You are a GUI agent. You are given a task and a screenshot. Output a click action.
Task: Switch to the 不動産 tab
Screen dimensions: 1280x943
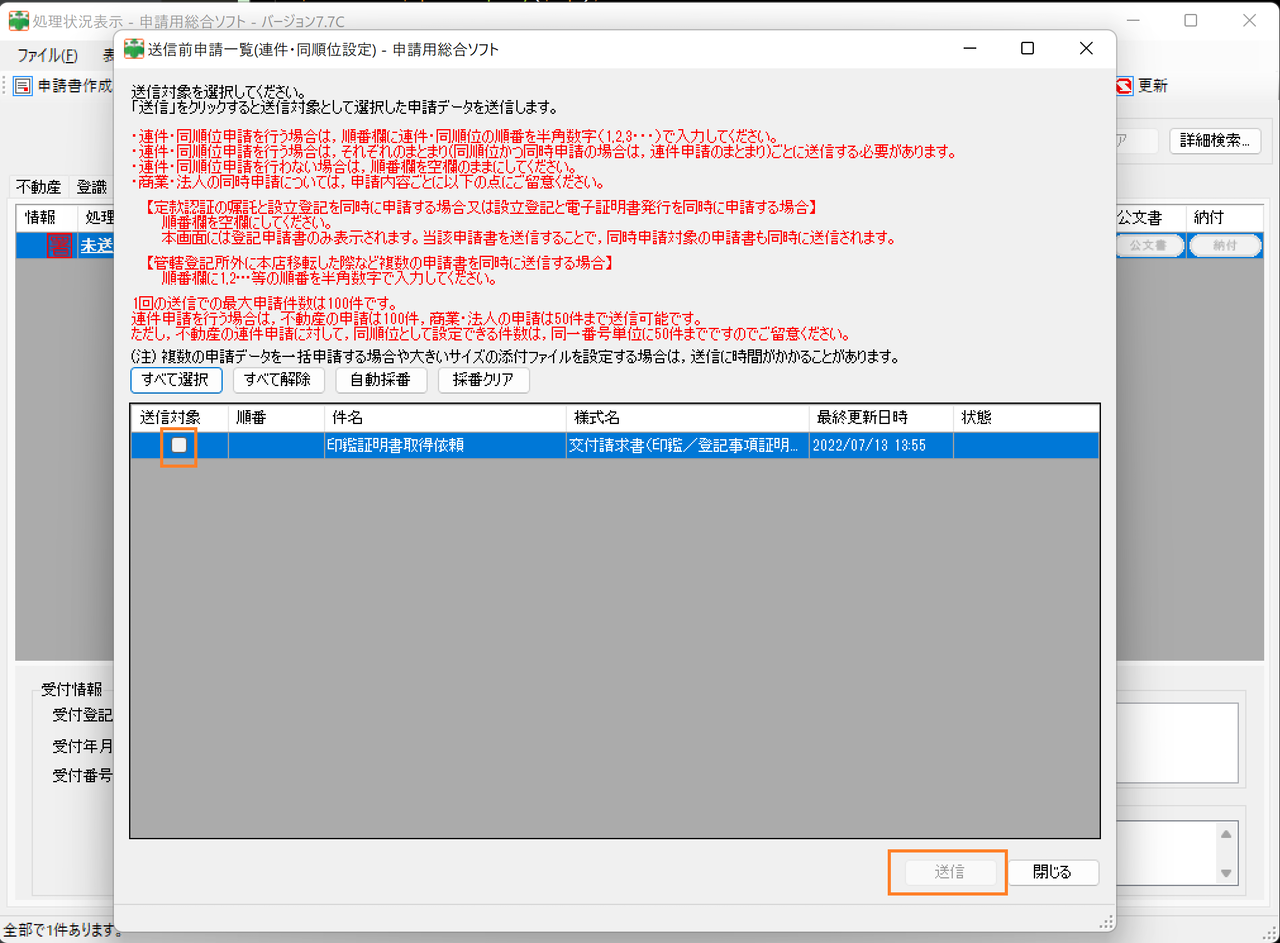tap(39, 187)
